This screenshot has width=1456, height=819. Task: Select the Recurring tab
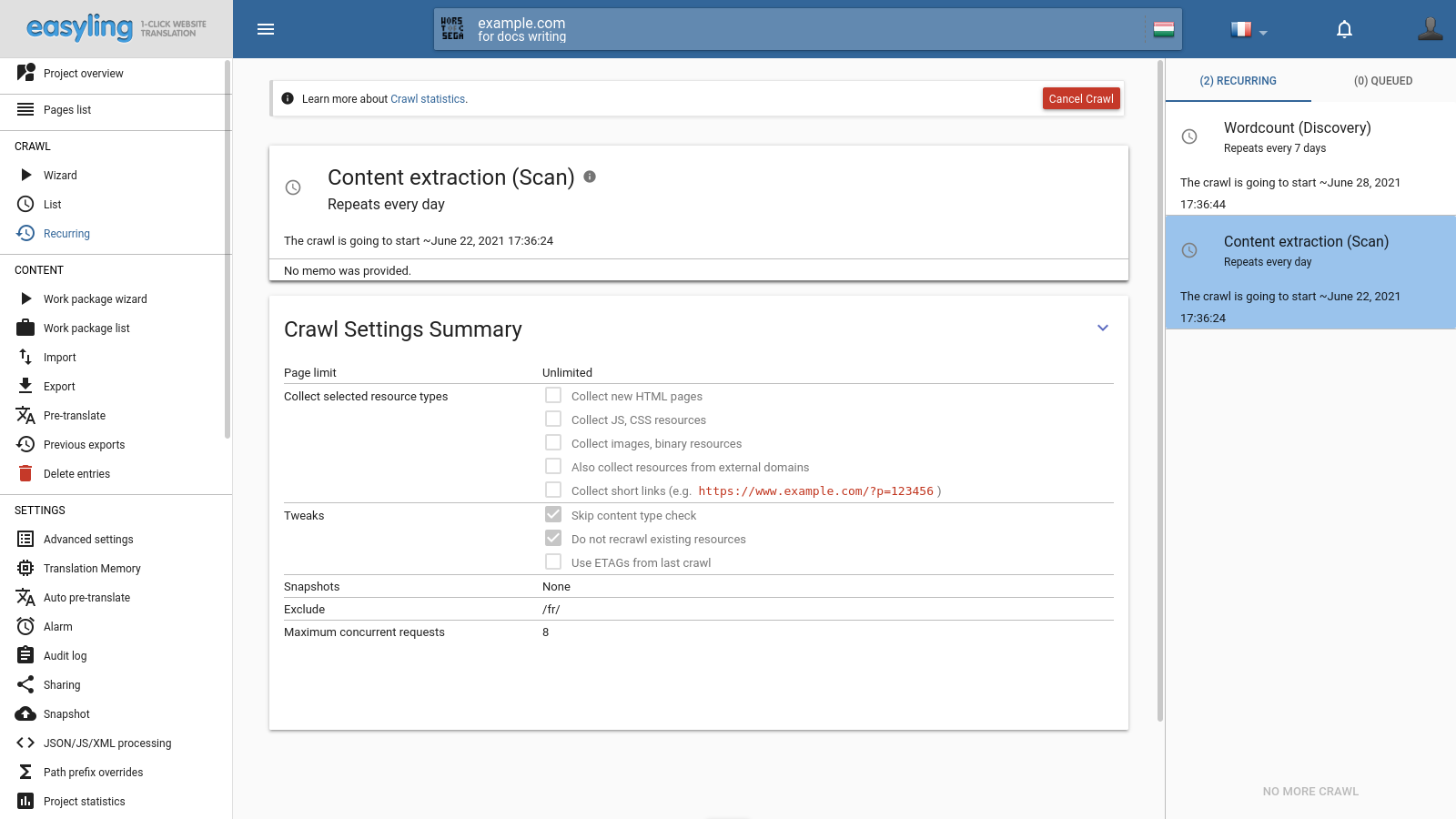(1238, 81)
